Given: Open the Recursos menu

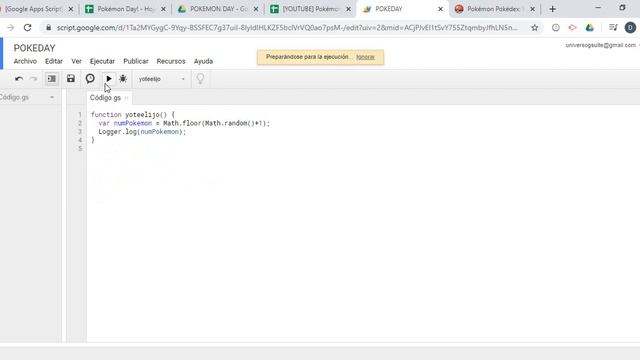Looking at the screenshot, I should [171, 61].
